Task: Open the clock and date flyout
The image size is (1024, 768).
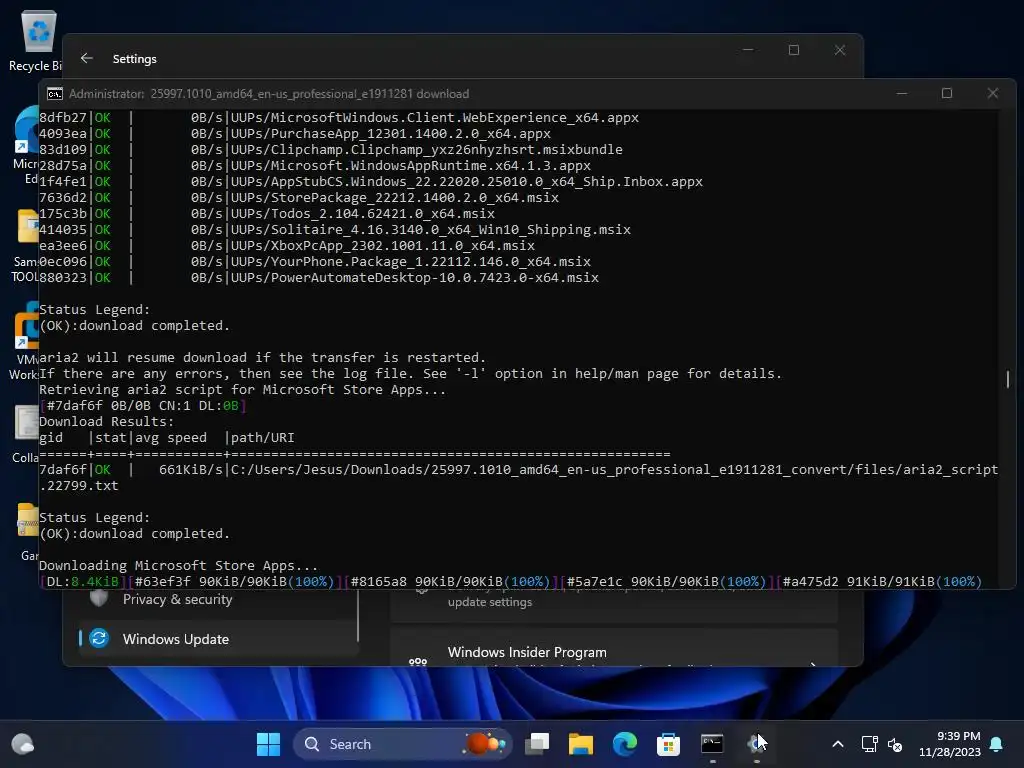Action: click(x=950, y=744)
